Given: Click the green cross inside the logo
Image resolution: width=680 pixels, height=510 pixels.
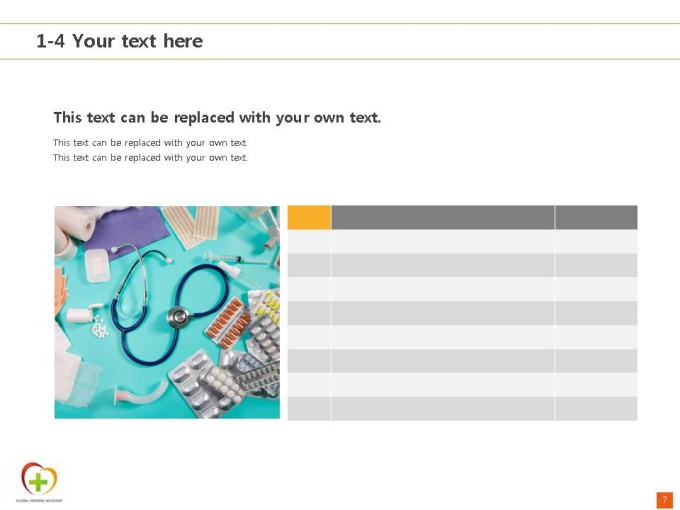Looking at the screenshot, I should click(x=38, y=481).
